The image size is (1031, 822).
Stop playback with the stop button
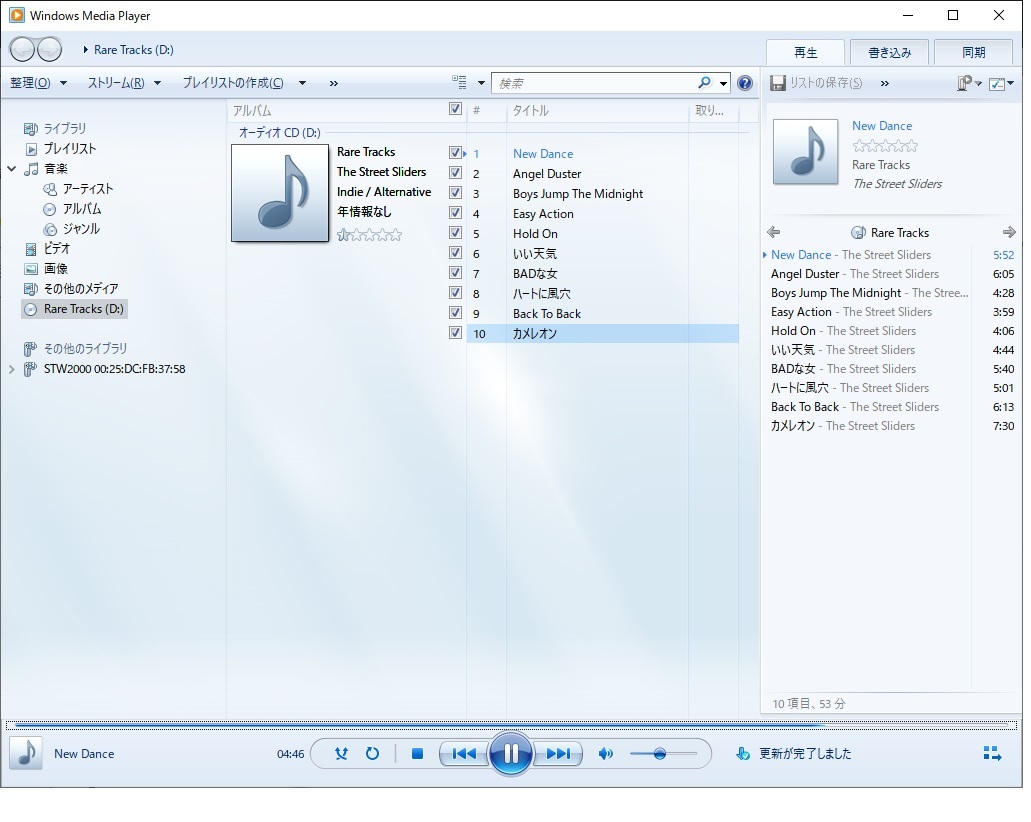(x=417, y=754)
